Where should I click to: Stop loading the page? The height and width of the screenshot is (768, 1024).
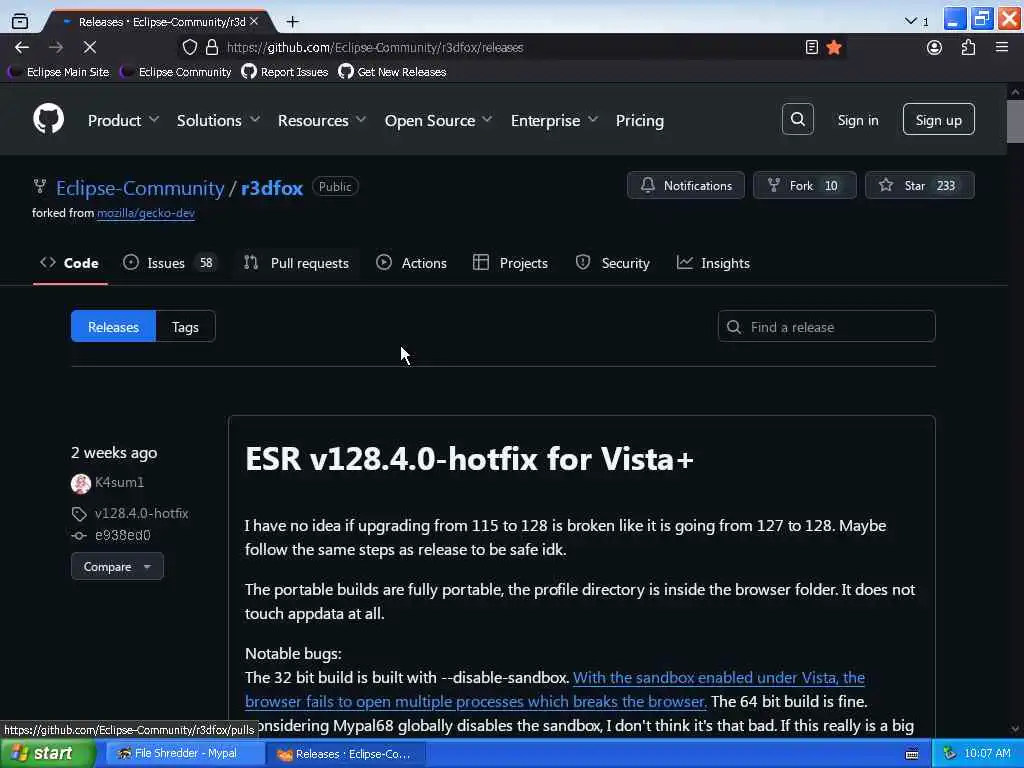point(90,47)
